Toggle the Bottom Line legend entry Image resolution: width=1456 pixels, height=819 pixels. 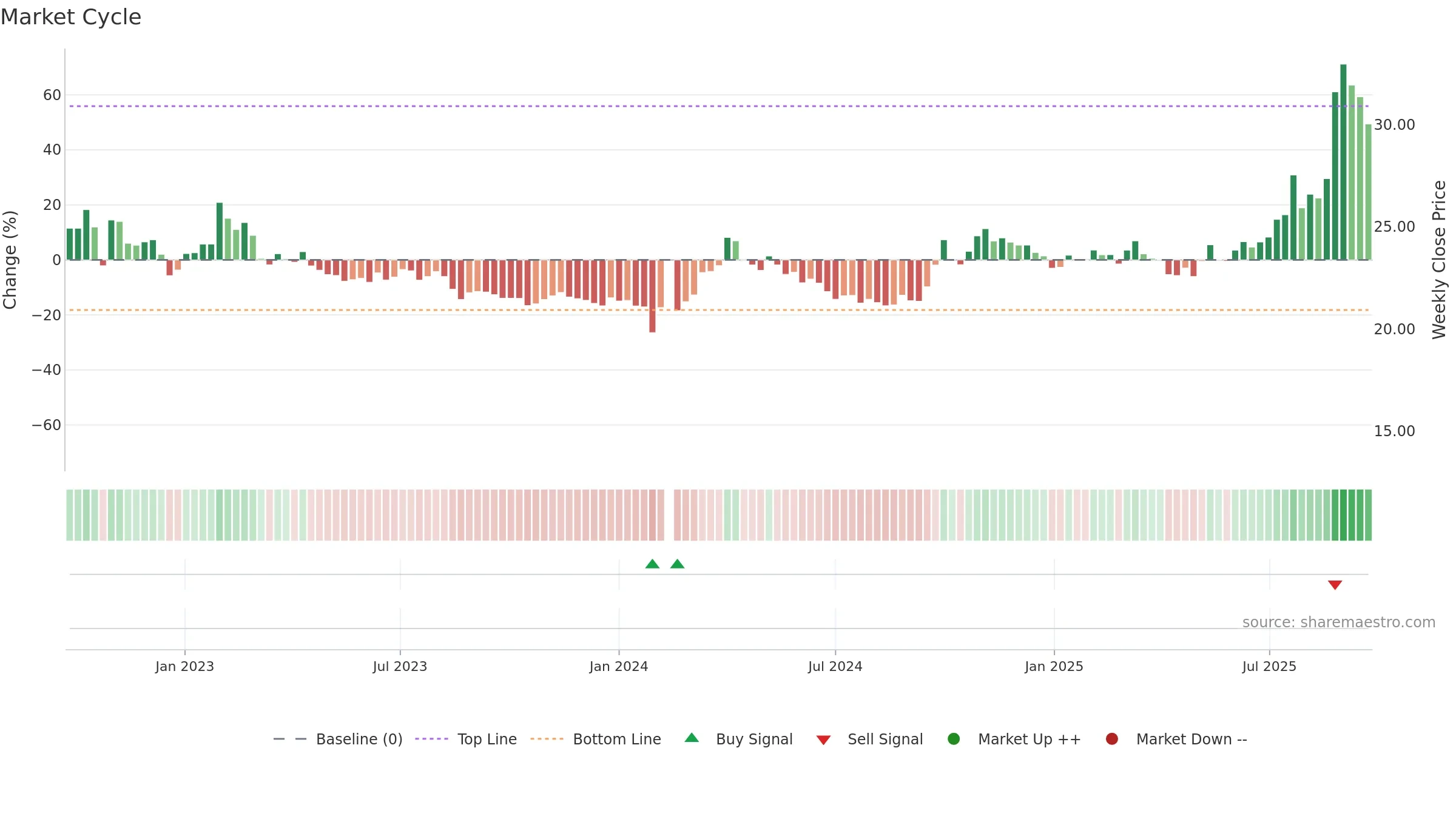(596, 739)
